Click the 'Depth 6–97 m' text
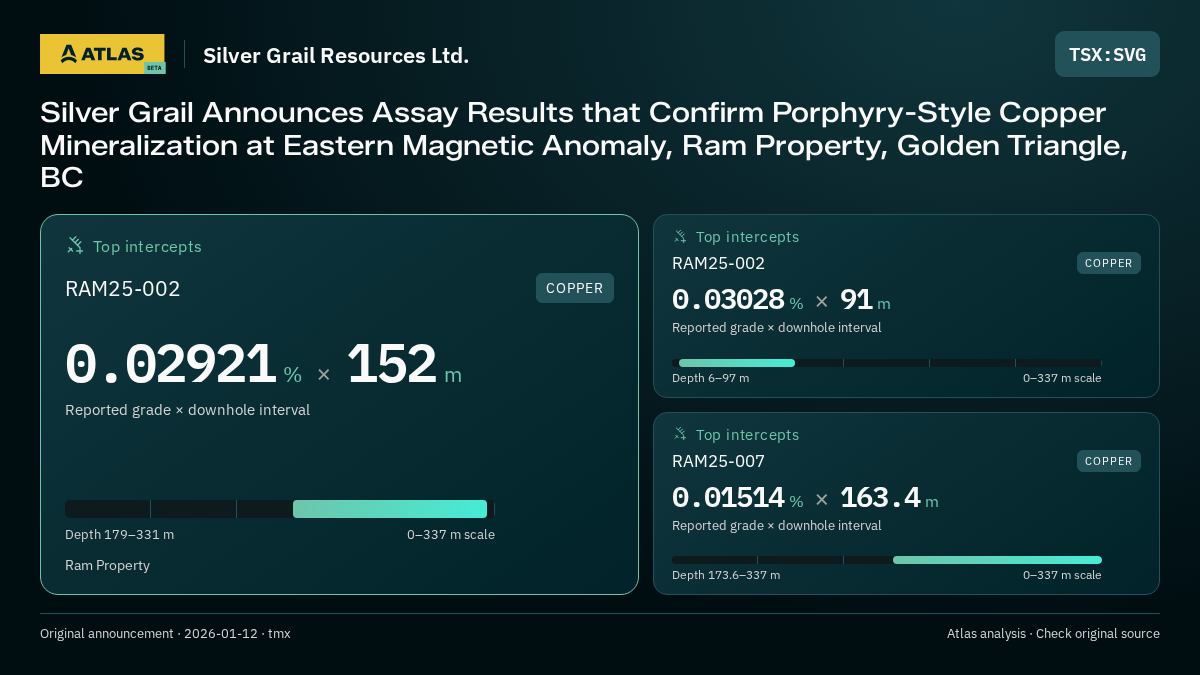The height and width of the screenshot is (675, 1200). tap(710, 378)
